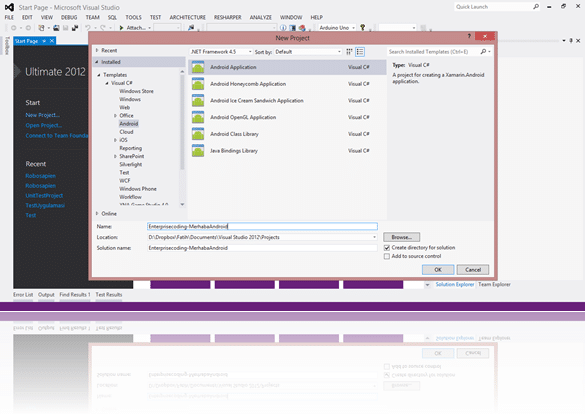Screen dimensions: 585x414
Task: Click the Browse... button
Action: pyautogui.click(x=402, y=237)
